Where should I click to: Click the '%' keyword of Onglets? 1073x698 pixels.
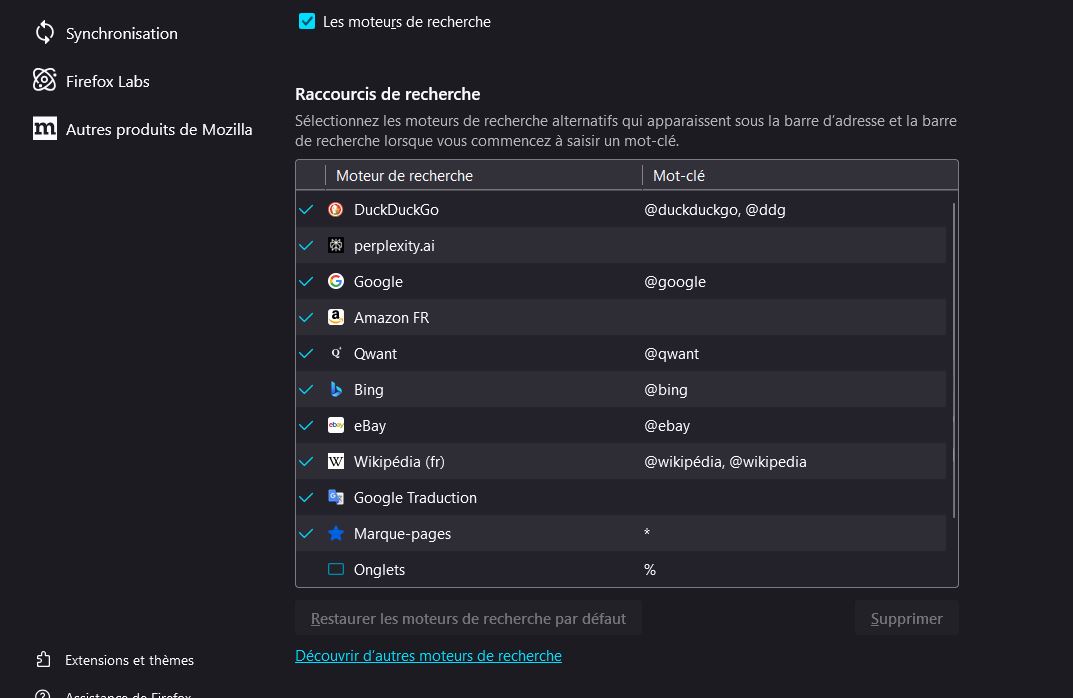point(649,569)
